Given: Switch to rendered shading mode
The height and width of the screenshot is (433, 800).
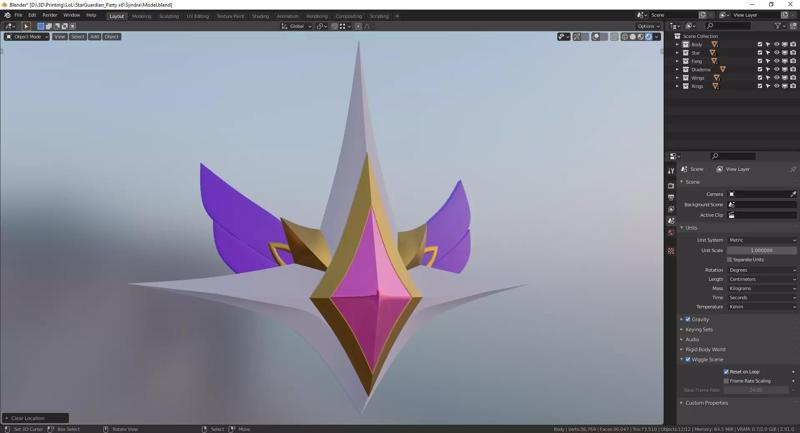Looking at the screenshot, I should (x=648, y=37).
